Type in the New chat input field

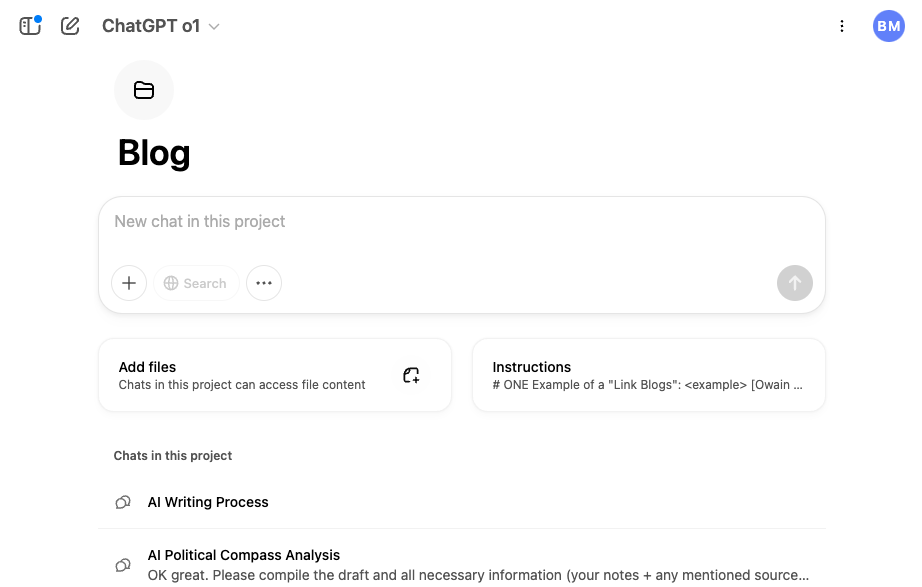(460, 222)
